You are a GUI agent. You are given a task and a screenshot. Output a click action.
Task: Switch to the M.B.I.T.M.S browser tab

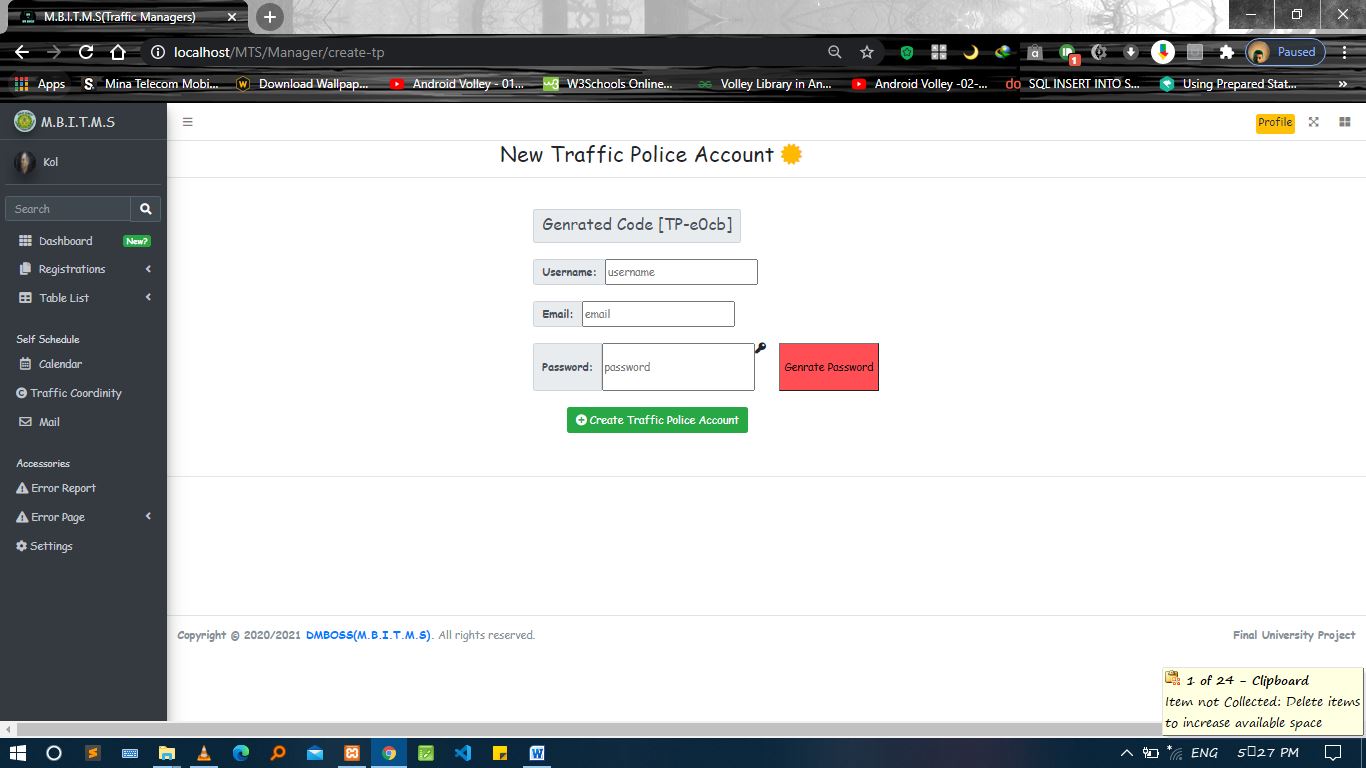coord(120,16)
